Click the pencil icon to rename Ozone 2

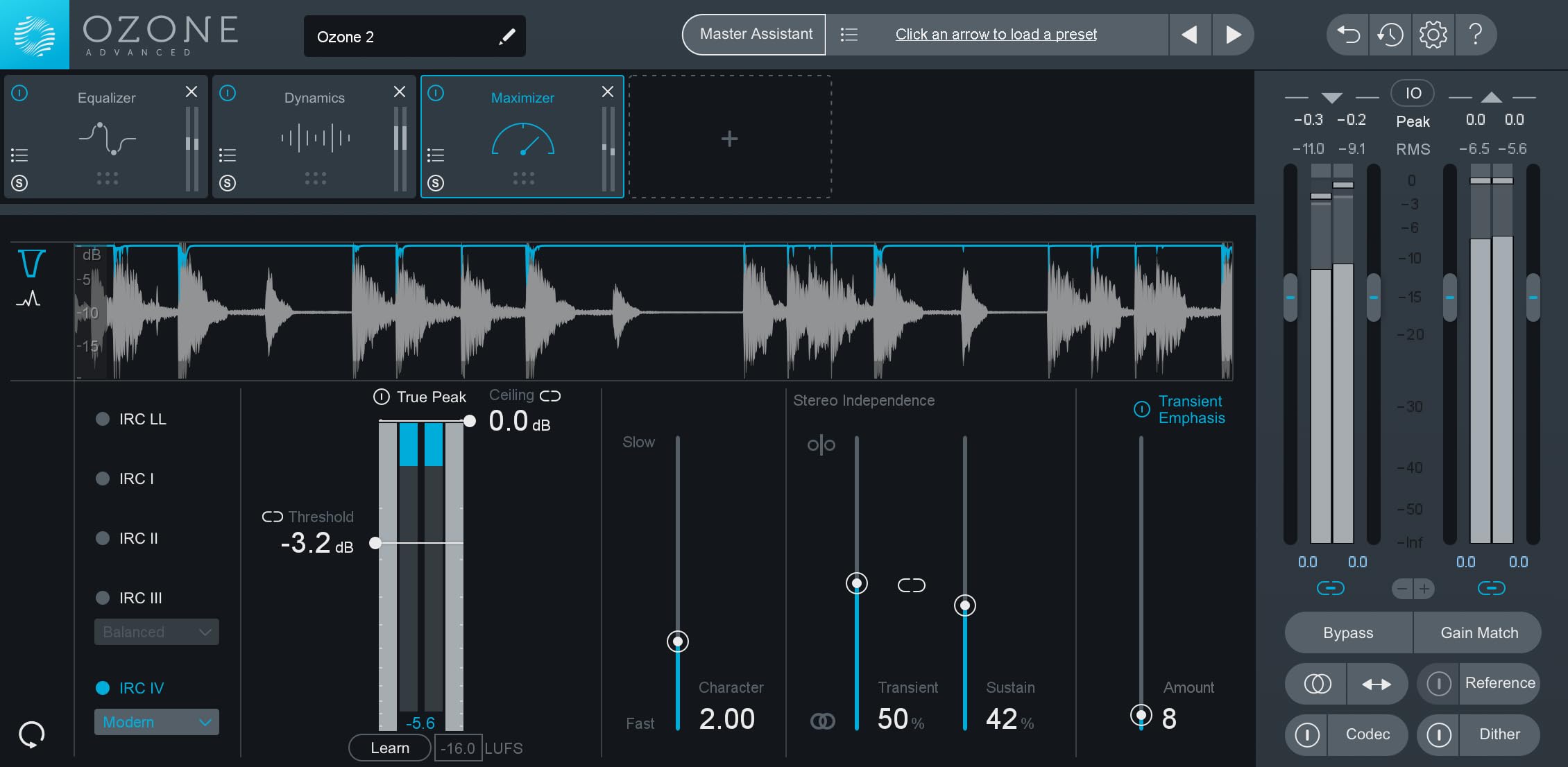506,36
